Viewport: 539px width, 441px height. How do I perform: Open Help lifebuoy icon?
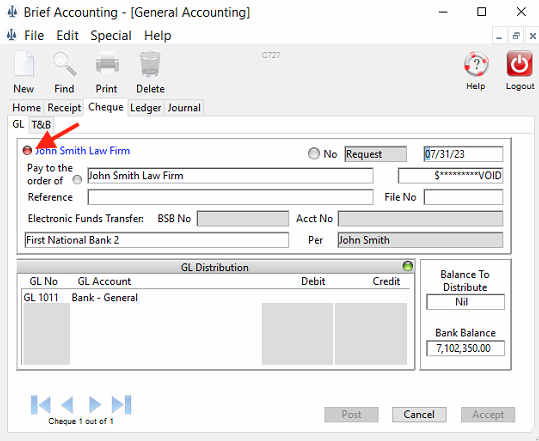(x=476, y=64)
